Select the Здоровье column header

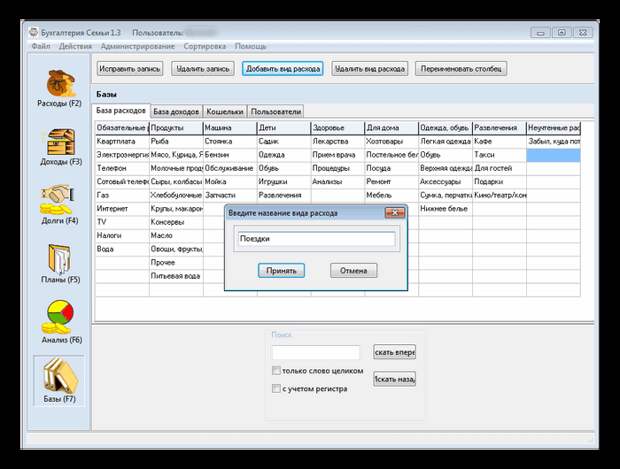tap(338, 128)
